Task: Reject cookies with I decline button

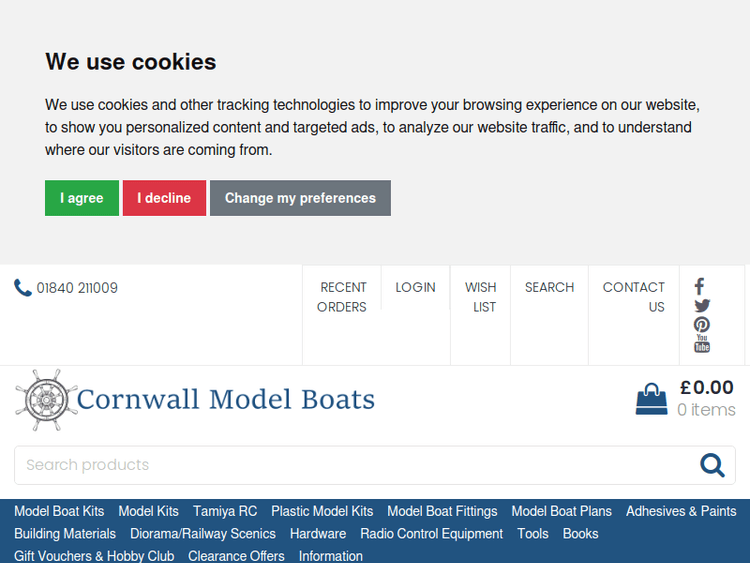Action: pyautogui.click(x=164, y=198)
